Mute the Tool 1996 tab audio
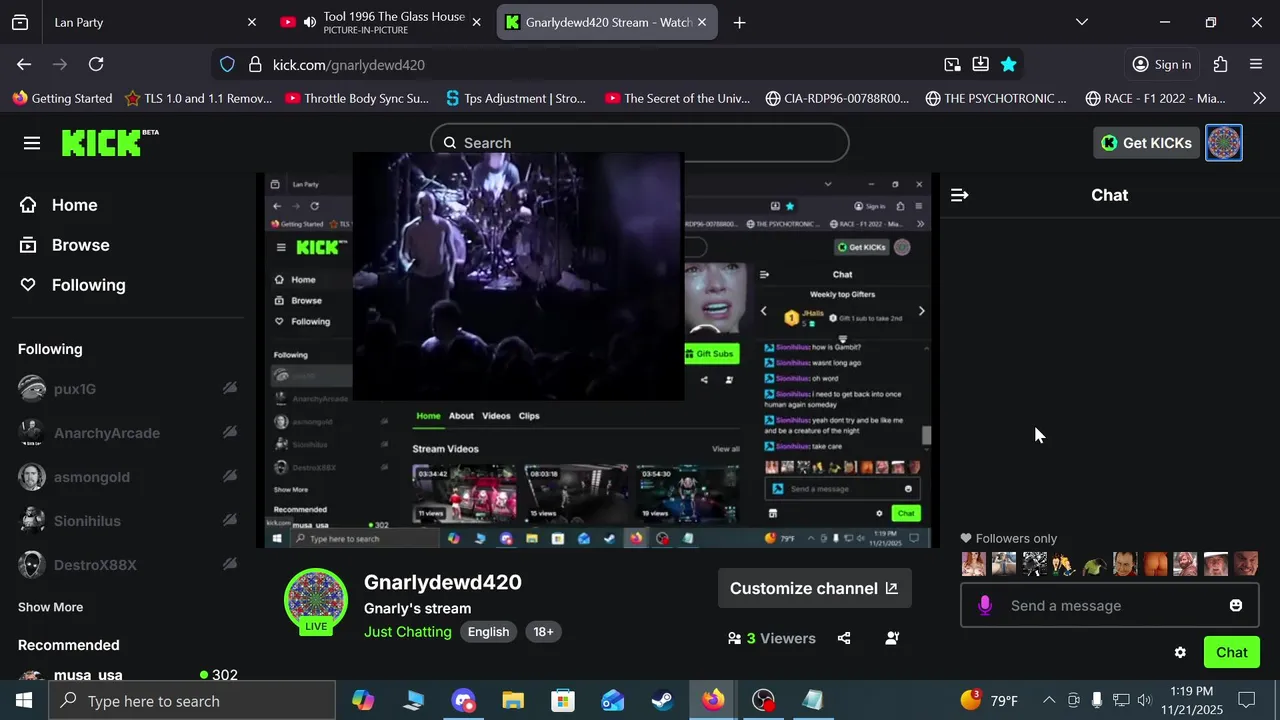 [x=310, y=22]
